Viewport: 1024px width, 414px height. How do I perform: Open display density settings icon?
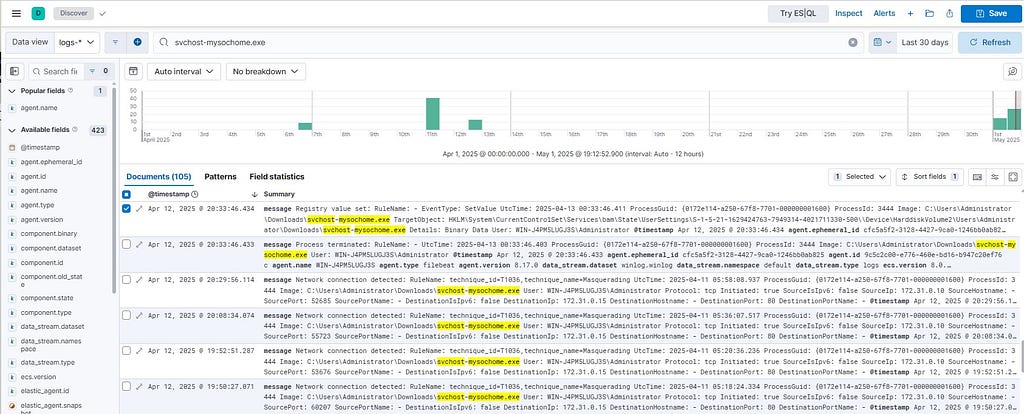995,176
